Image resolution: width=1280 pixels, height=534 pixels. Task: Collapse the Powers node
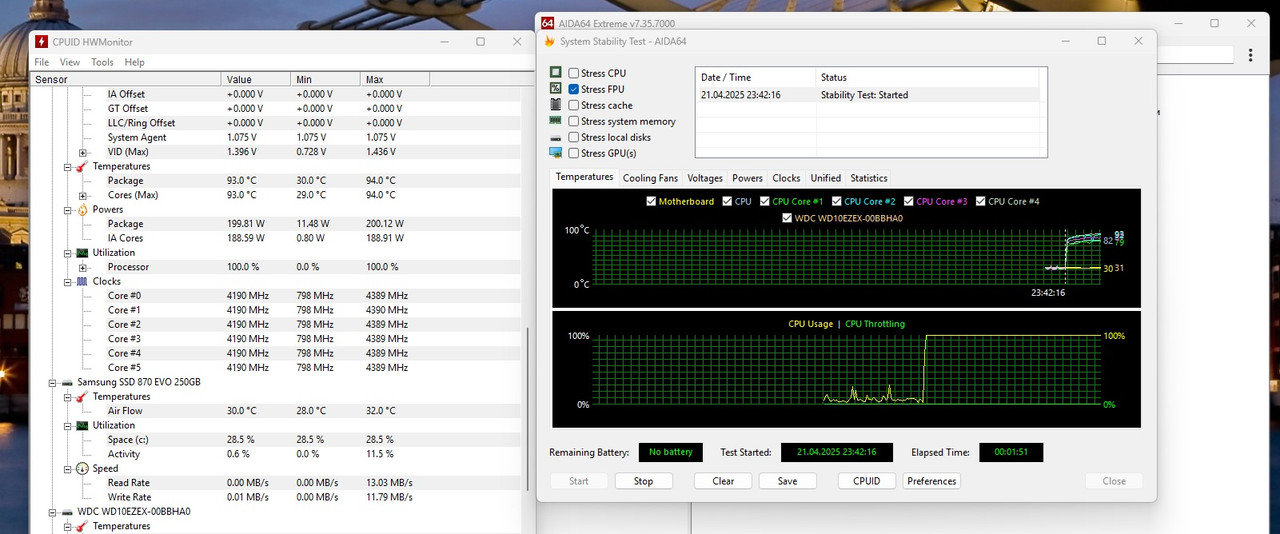67,210
